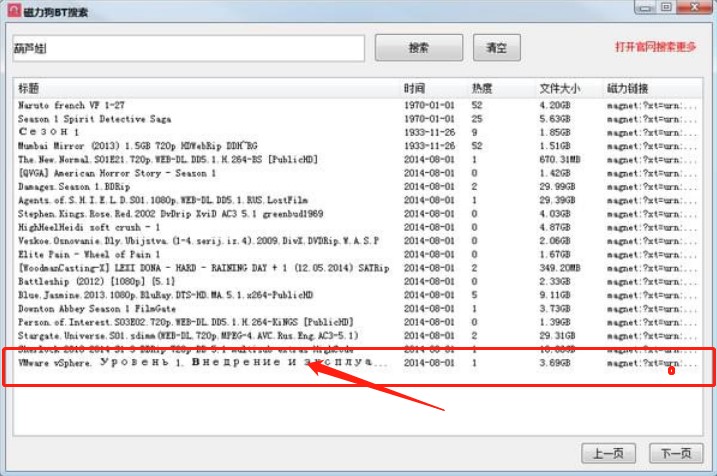Open the 打开官网搜索更多 link
The height and width of the screenshot is (476, 717).
(x=655, y=47)
